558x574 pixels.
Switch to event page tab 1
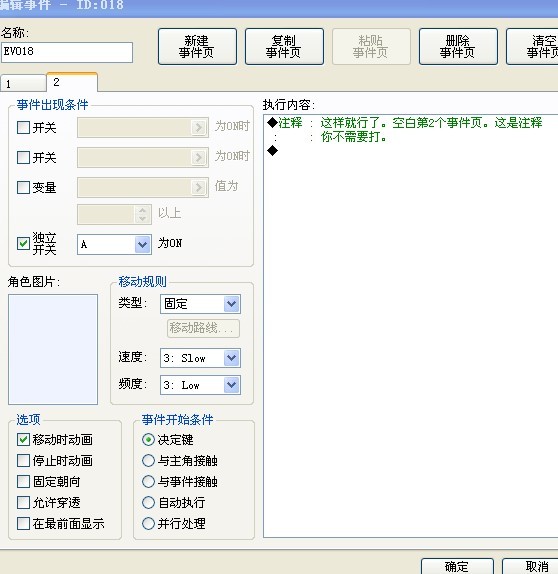(x=23, y=83)
